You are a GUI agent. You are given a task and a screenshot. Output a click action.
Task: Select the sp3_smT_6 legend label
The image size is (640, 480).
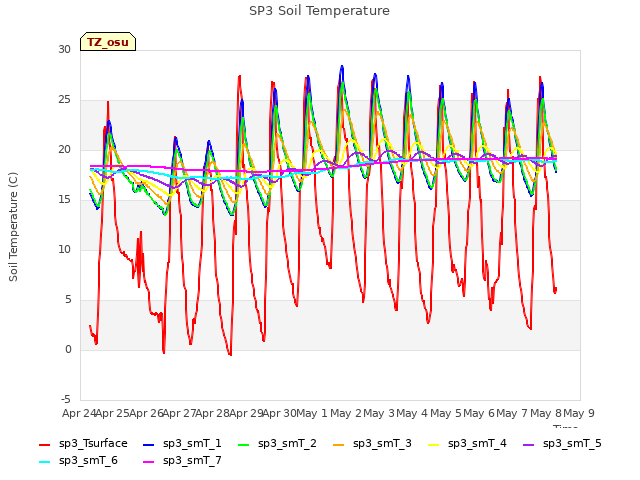(88, 460)
